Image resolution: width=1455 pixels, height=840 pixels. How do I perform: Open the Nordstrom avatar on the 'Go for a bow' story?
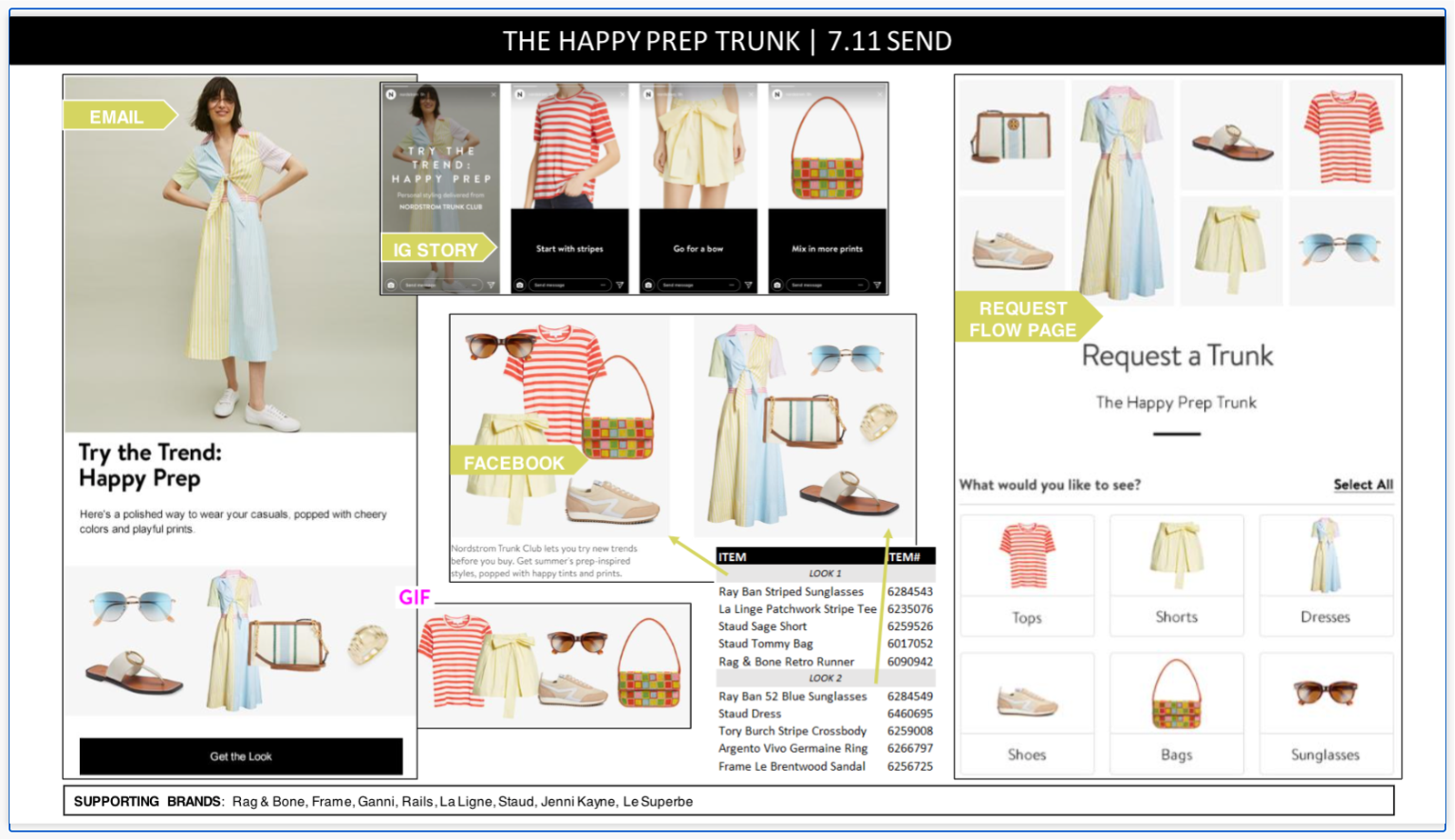click(648, 95)
